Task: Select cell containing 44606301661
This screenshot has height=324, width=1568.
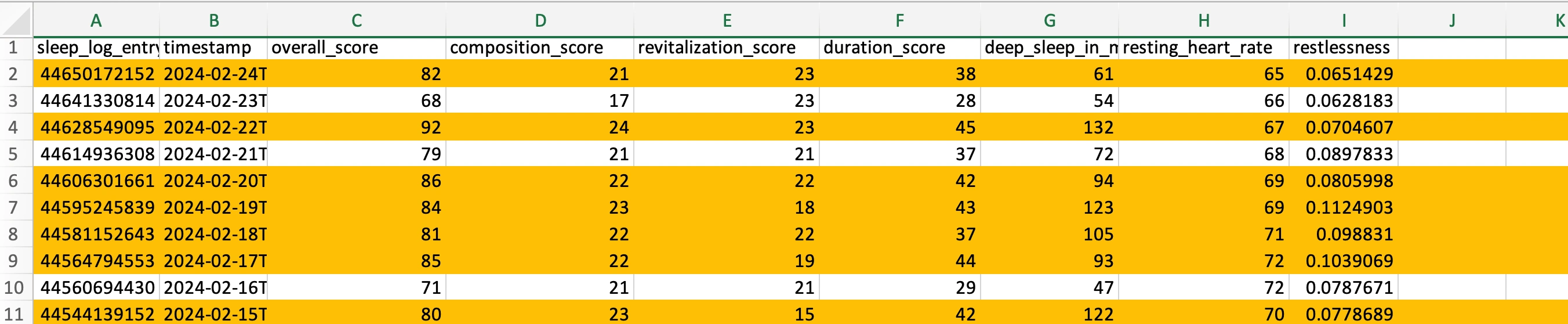Action: (x=96, y=181)
